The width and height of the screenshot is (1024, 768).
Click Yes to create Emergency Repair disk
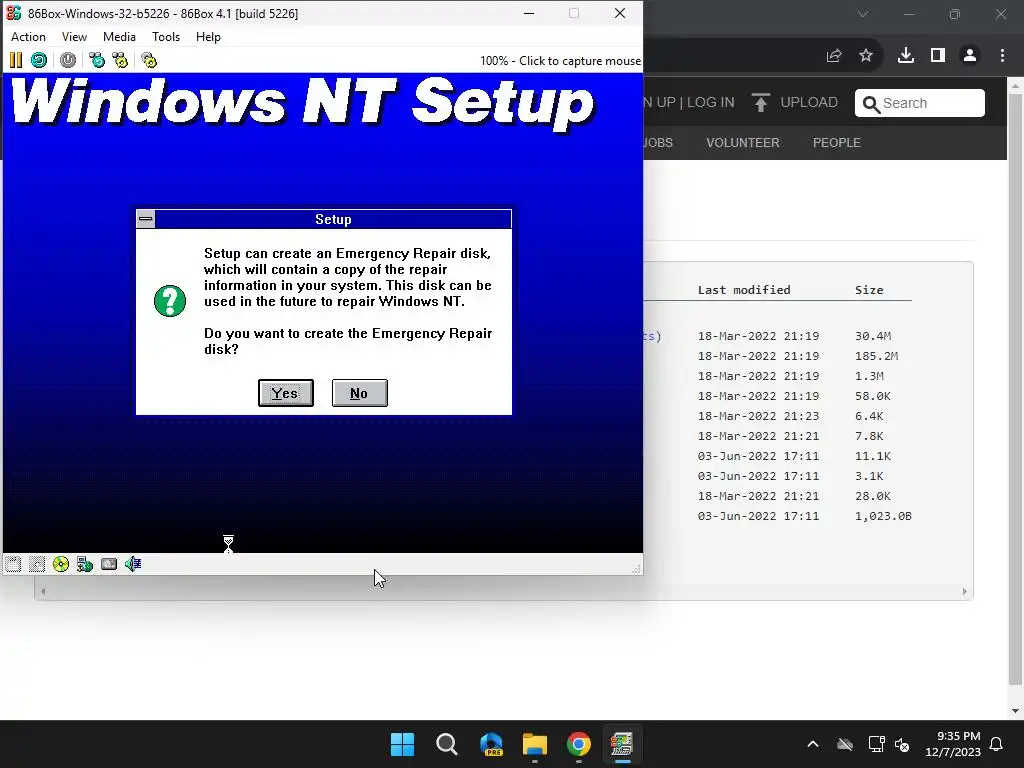(x=286, y=393)
